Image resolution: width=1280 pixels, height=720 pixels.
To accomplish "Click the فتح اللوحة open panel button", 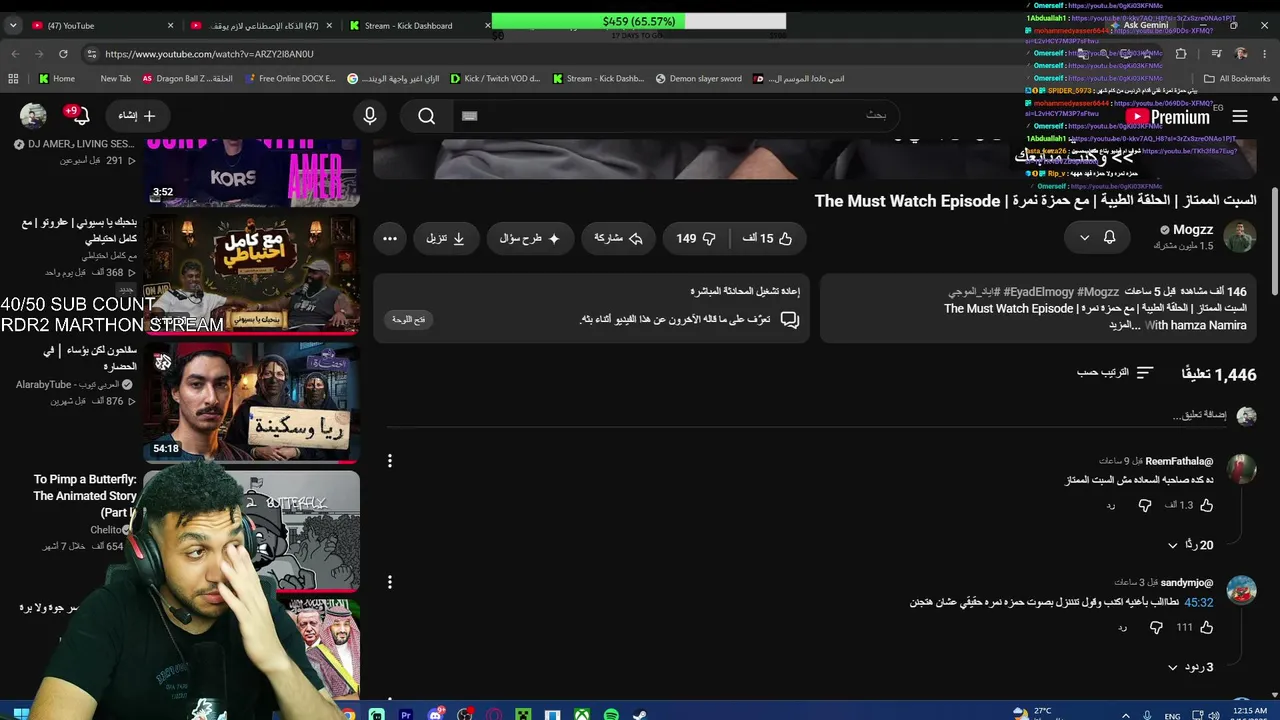I will 408,319.
